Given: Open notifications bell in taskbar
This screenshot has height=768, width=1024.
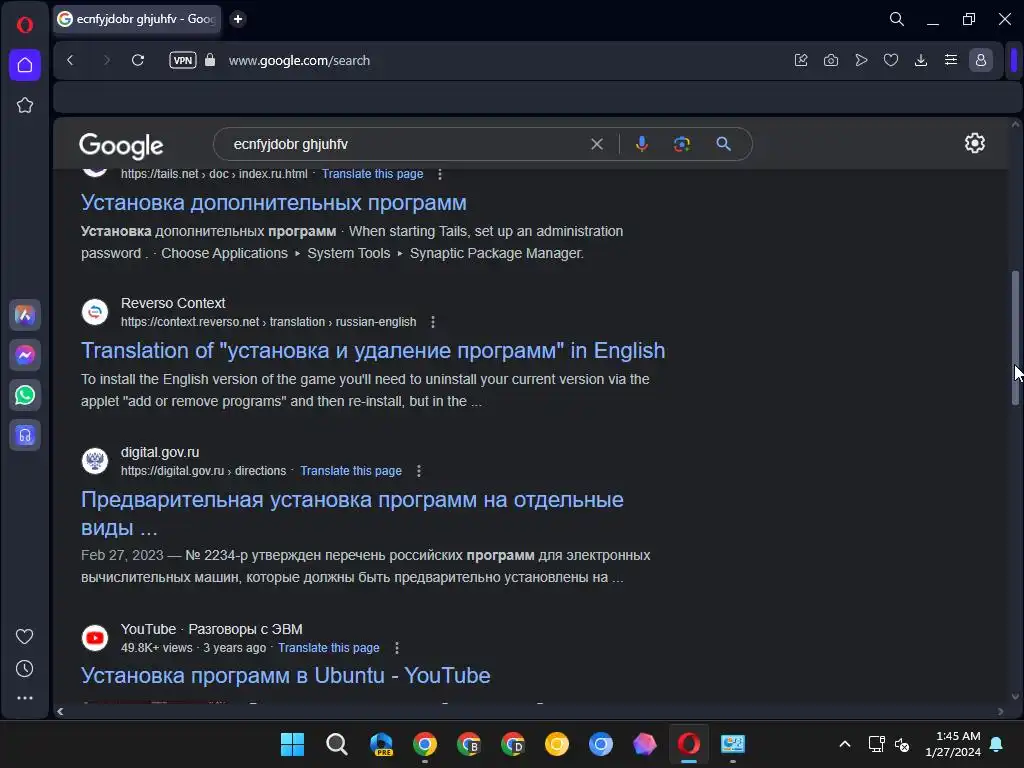Looking at the screenshot, I should 997,744.
